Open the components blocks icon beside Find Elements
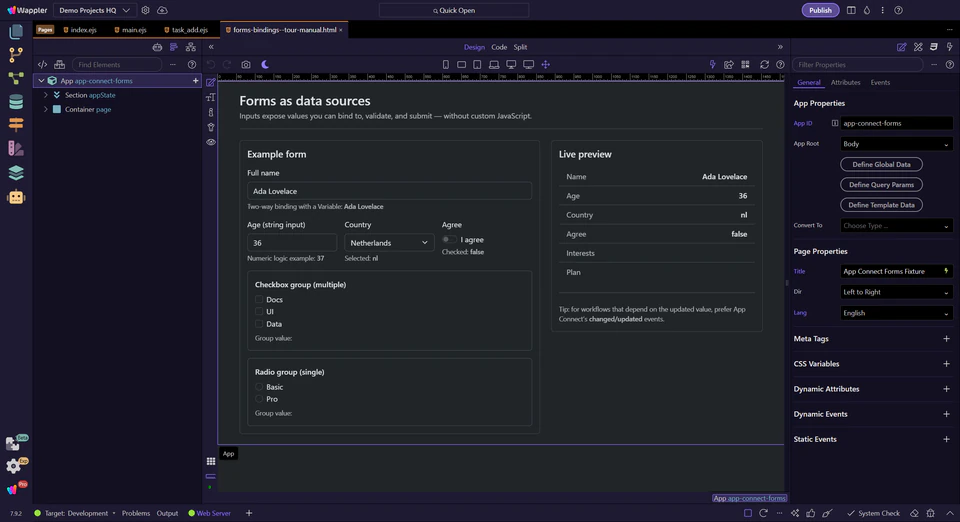The height and width of the screenshot is (522, 960). click(x=59, y=64)
